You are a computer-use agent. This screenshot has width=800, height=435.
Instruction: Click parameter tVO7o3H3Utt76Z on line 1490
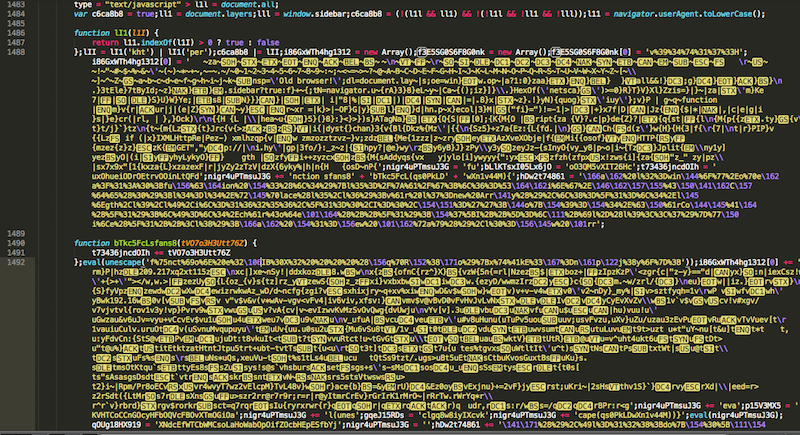pyautogui.click(x=213, y=243)
